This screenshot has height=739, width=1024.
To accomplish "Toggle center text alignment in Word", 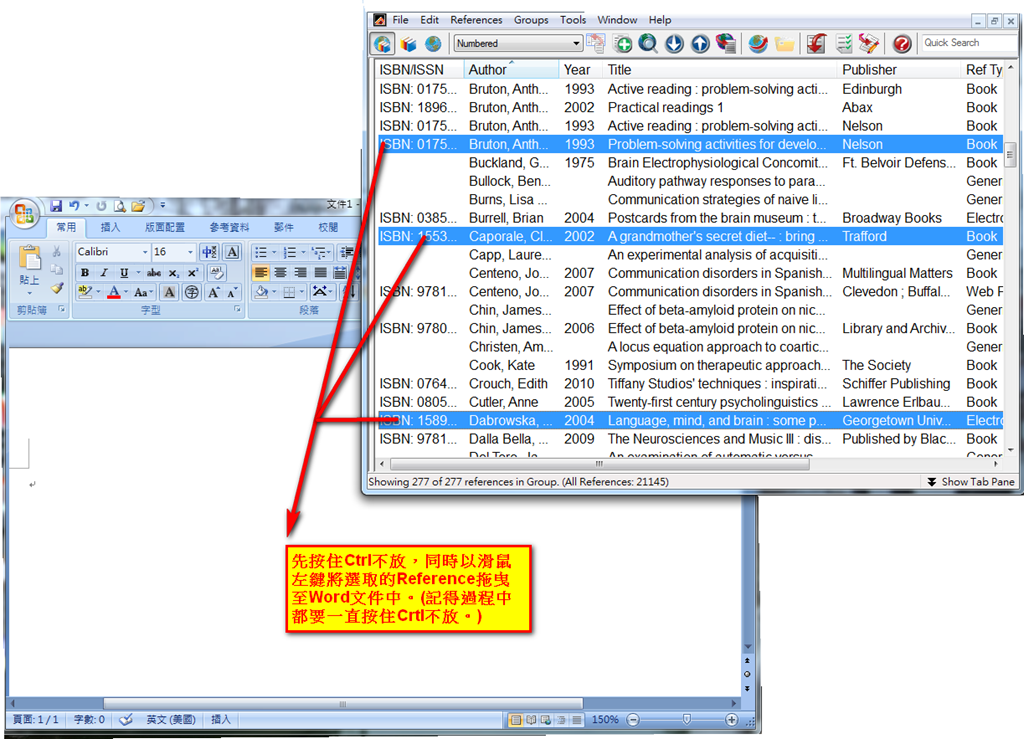I will [280, 273].
